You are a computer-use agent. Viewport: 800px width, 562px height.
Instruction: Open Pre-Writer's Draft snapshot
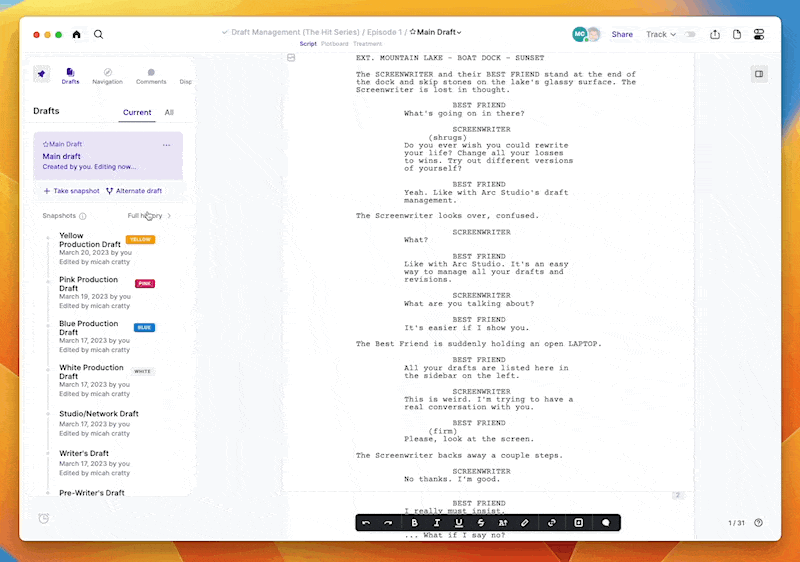click(92, 493)
